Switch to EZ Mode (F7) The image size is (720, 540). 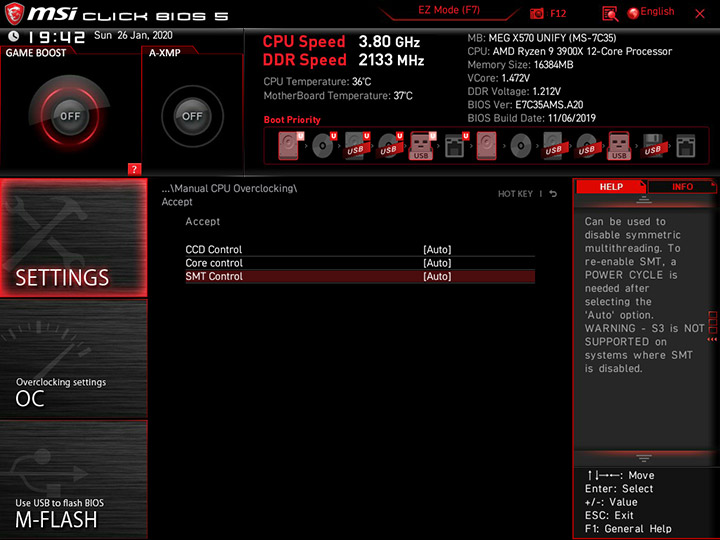click(449, 10)
